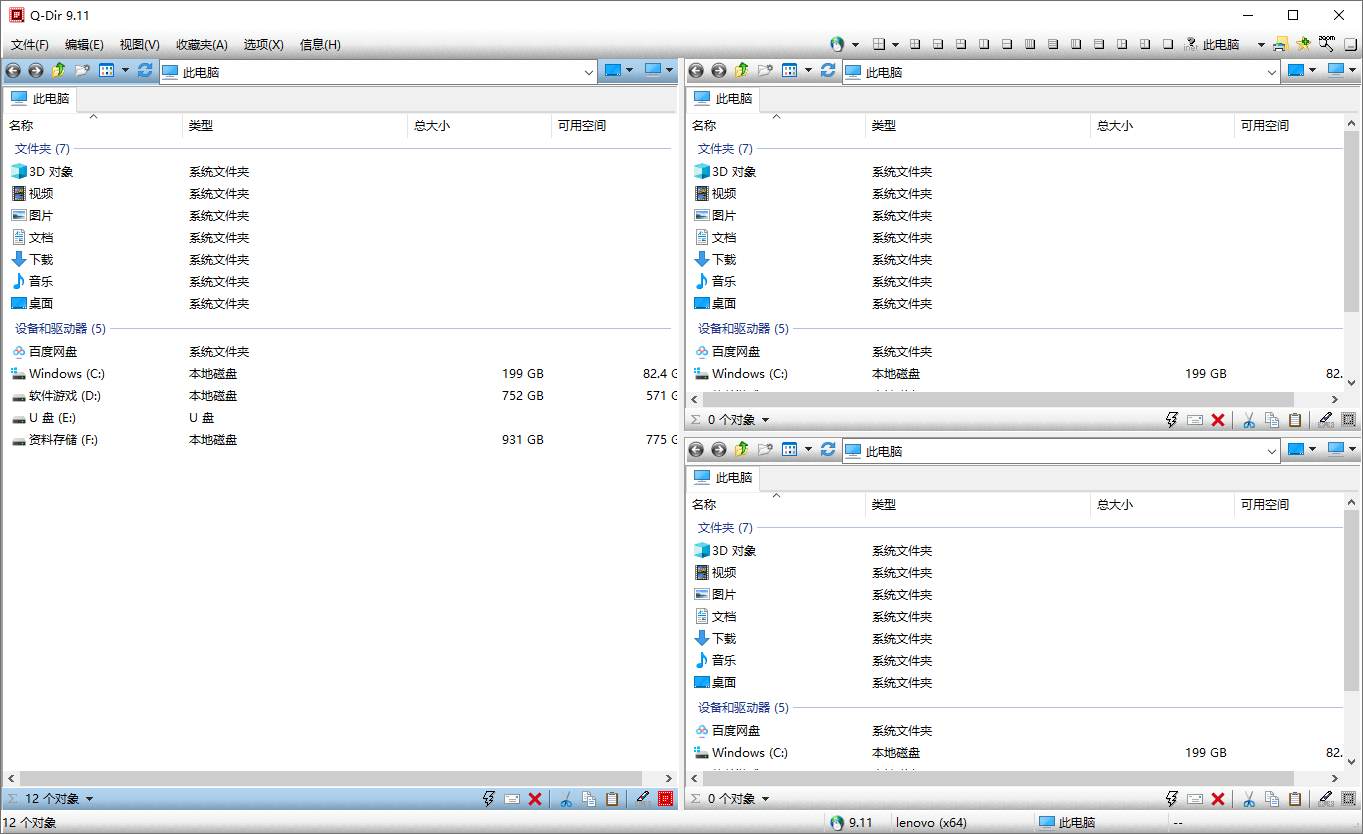Toggle the red square icon in the left pane status bar
Viewport: 1363px width, 834px height.
tap(666, 799)
